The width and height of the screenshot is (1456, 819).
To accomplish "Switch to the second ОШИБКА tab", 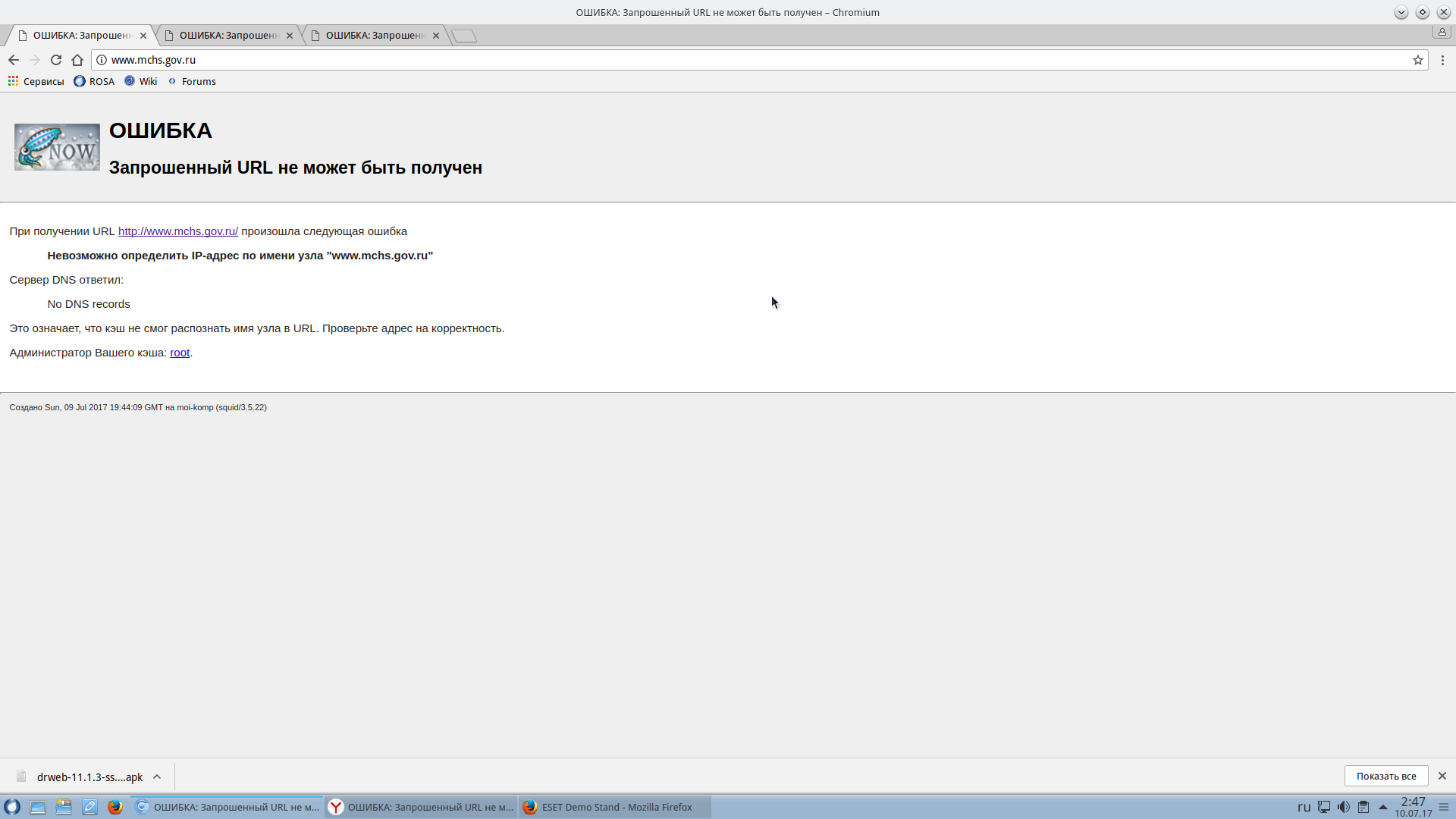I will (x=228, y=36).
